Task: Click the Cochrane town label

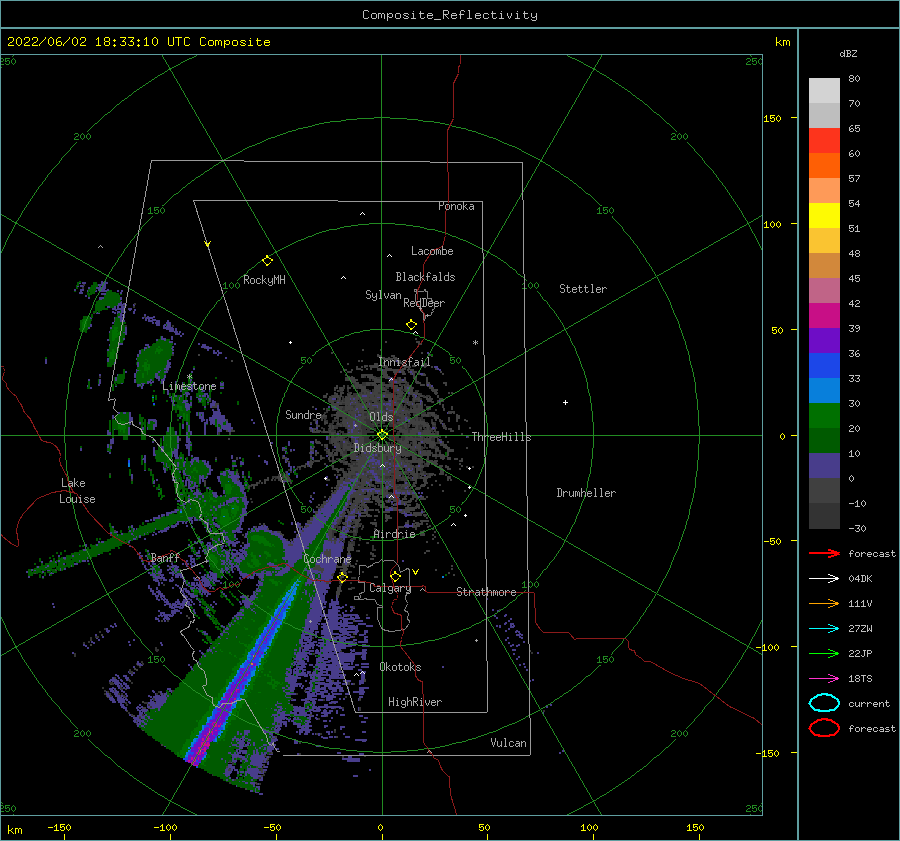Action: click(x=327, y=559)
